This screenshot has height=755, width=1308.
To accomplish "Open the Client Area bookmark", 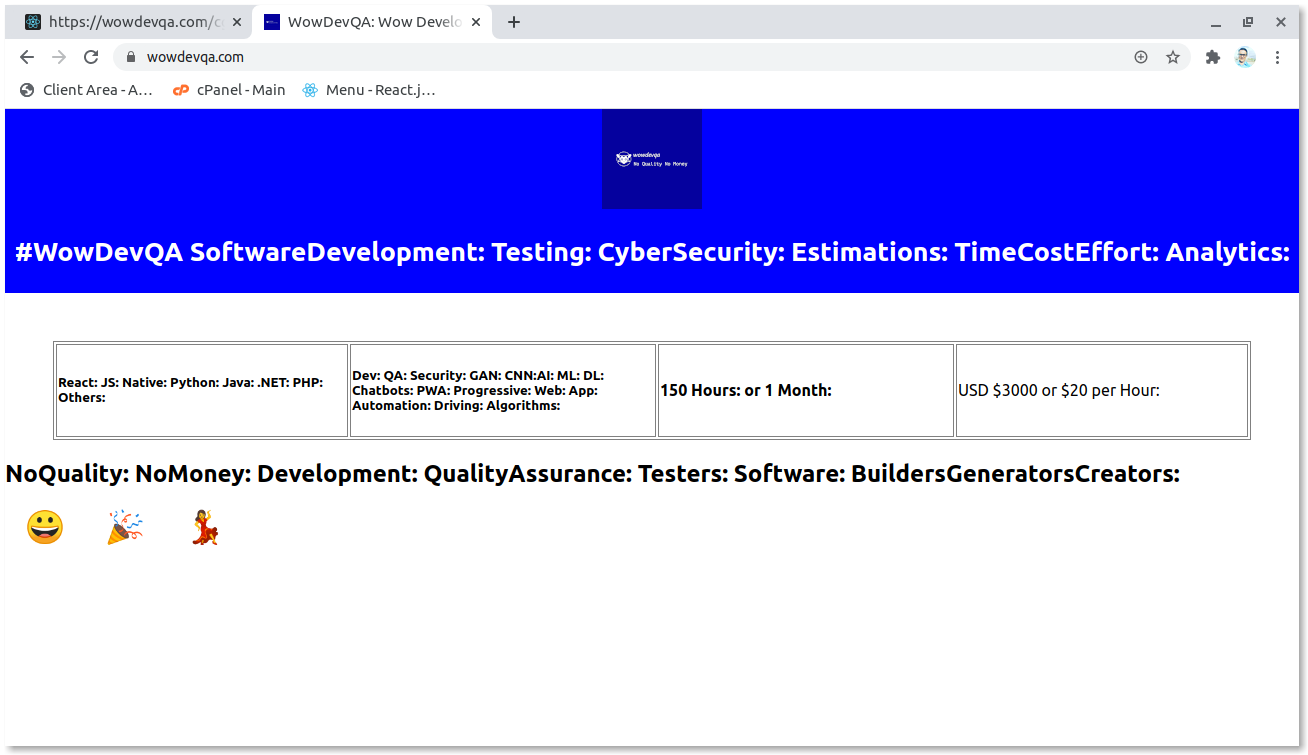I will tap(86, 90).
